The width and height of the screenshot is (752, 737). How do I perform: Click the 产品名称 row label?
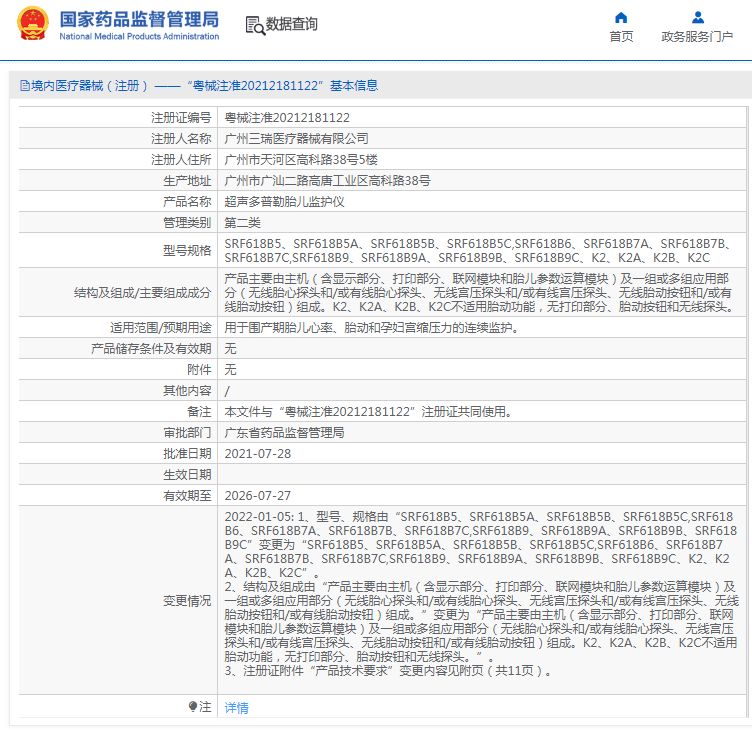click(187, 202)
